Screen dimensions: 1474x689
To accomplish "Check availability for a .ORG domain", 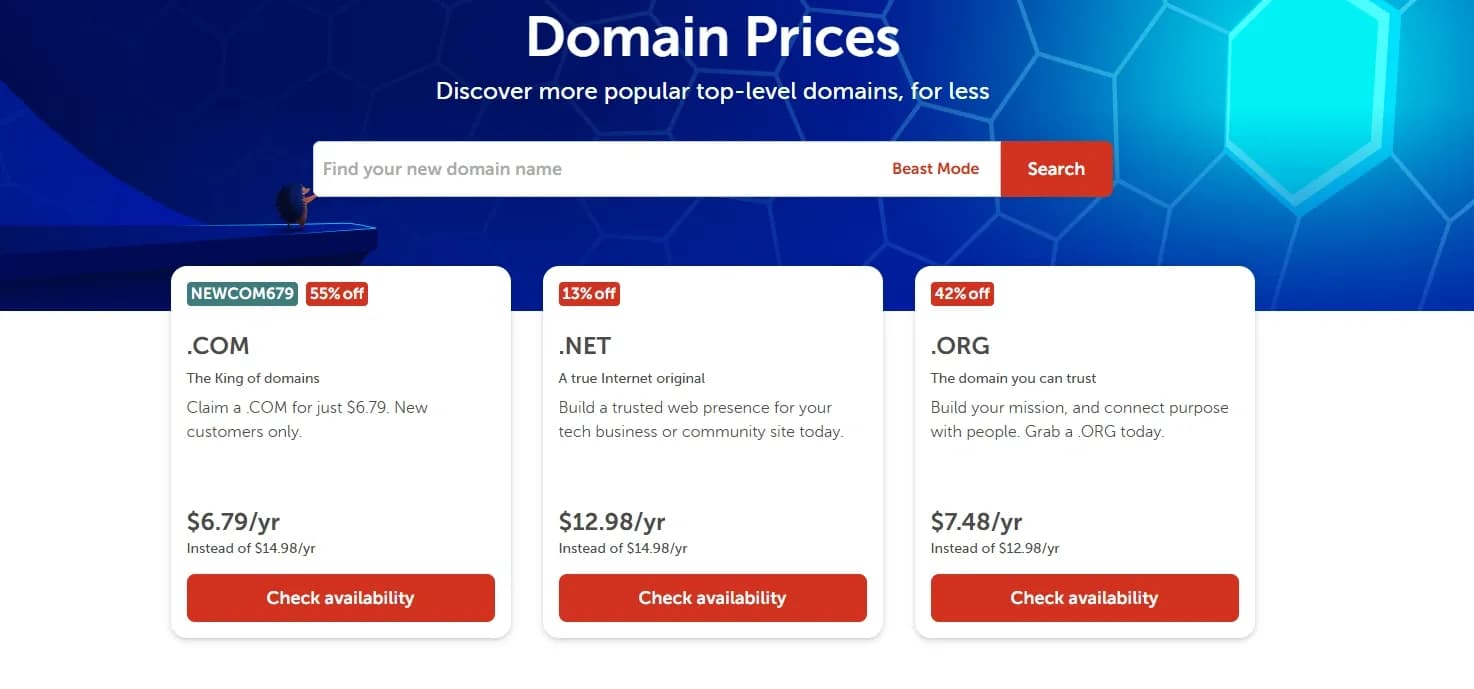I will (1084, 597).
